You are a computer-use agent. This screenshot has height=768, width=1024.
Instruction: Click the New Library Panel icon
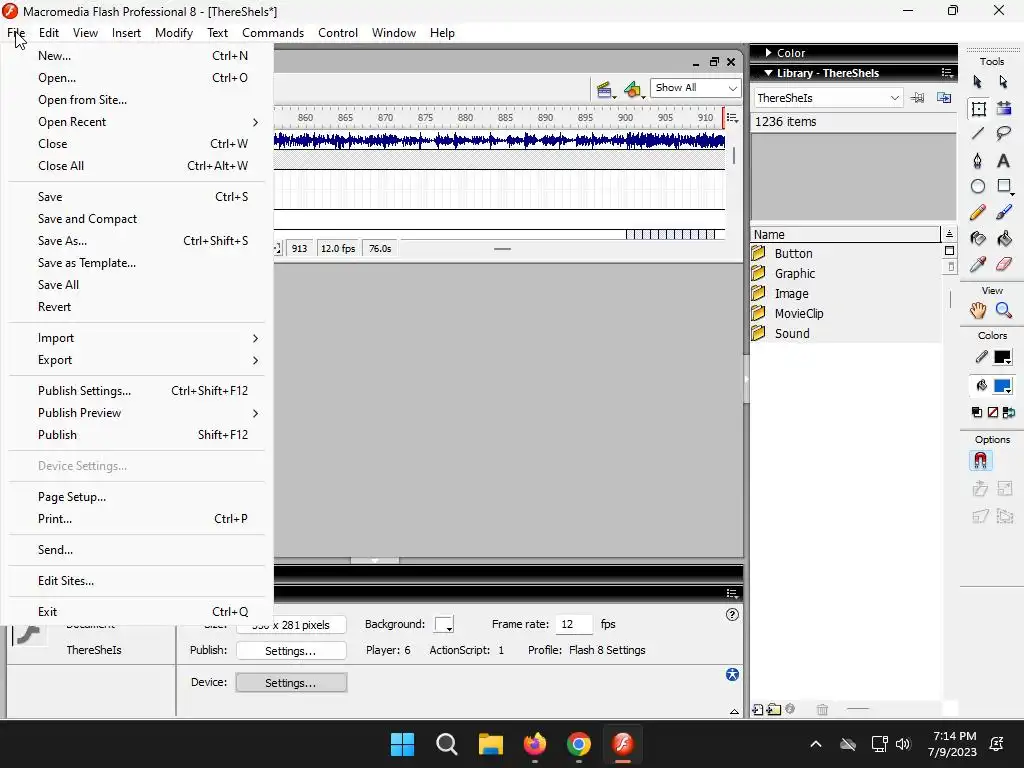(944, 98)
